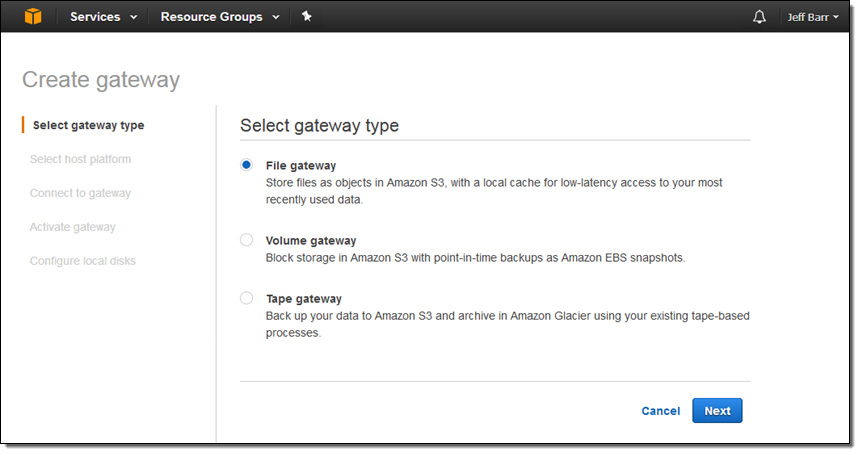This screenshot has height=454, width=860.
Task: Go to the Select gateway type step
Action: click(88, 126)
